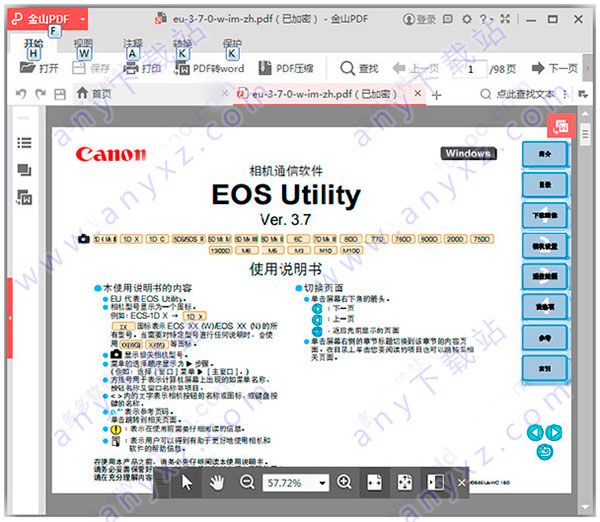Click the document's left arrow previous page icon
600x522 pixels.
pos(535,432)
